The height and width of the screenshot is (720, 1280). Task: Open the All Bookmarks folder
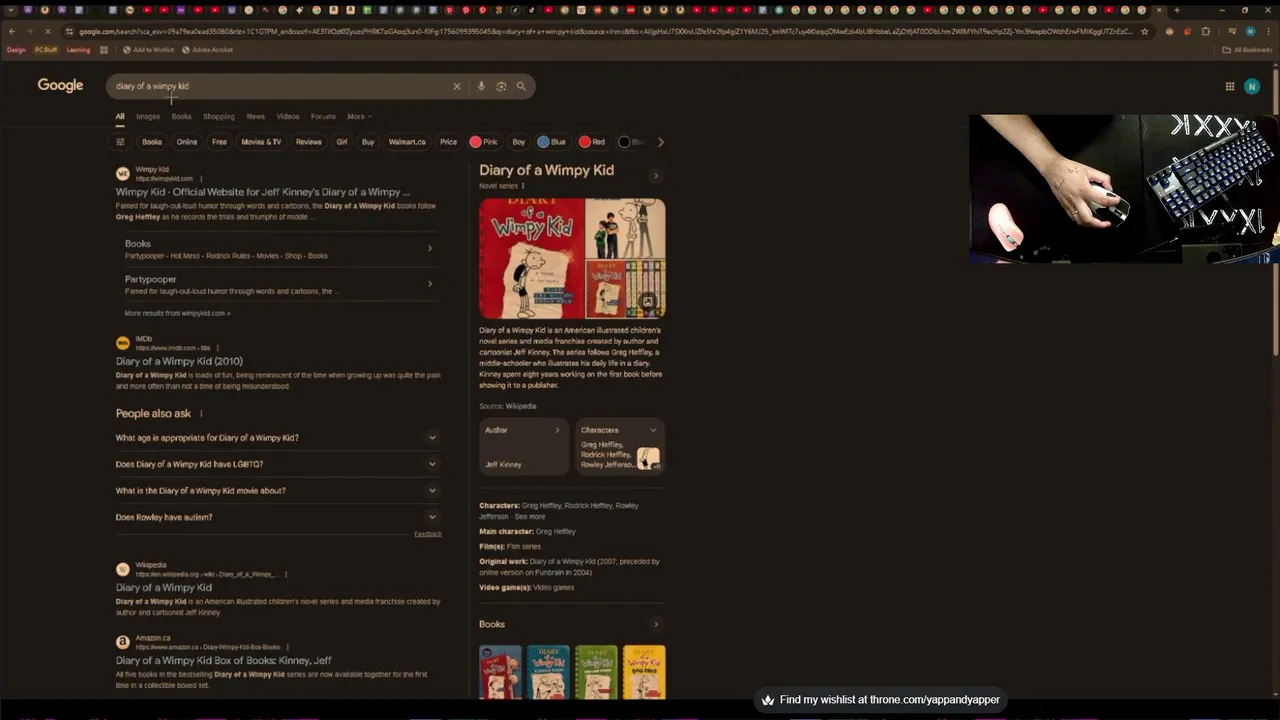pos(1247,50)
